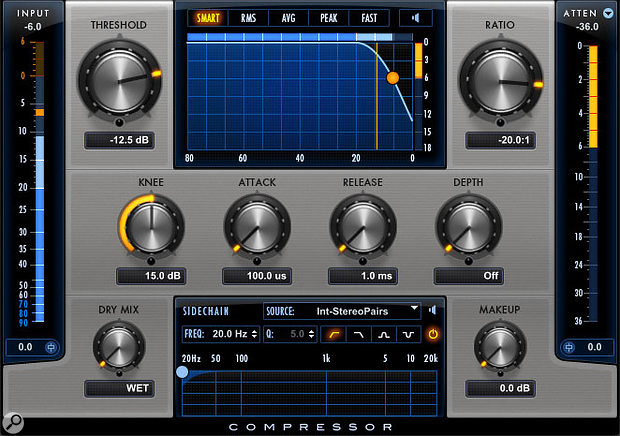This screenshot has height=436, width=620.
Task: Click the output trim link icon
Action: [x=569, y=347]
